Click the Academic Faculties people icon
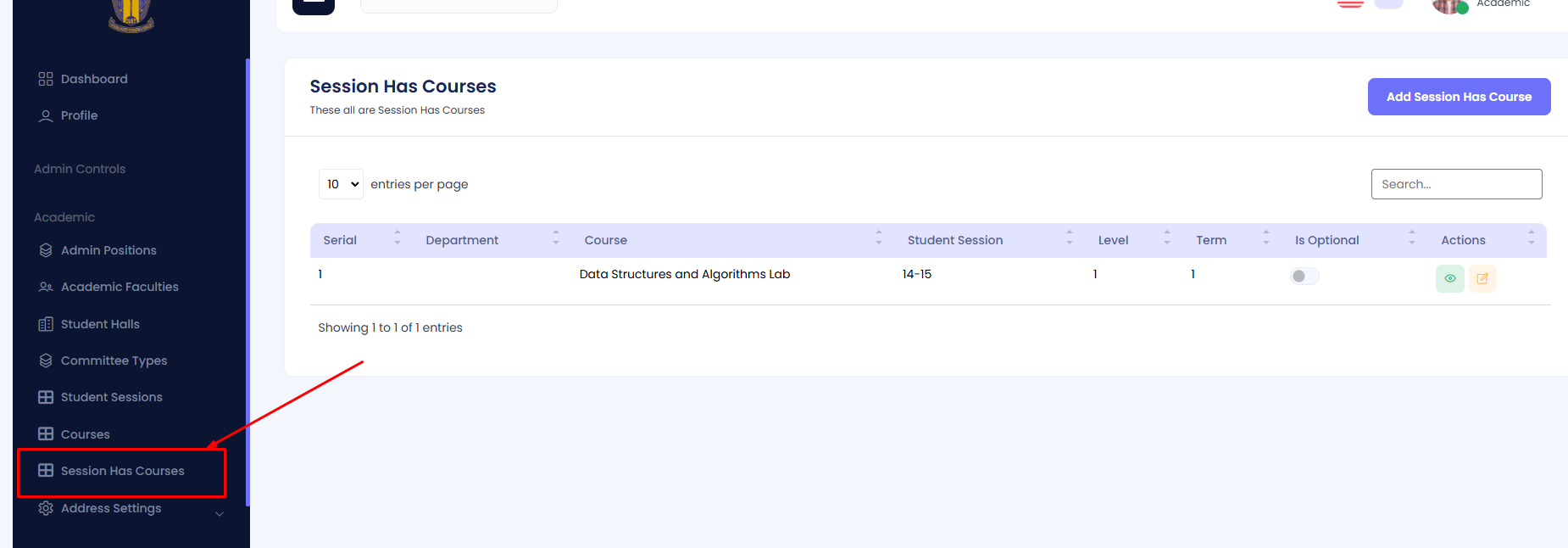The width and height of the screenshot is (1568, 548). point(46,287)
